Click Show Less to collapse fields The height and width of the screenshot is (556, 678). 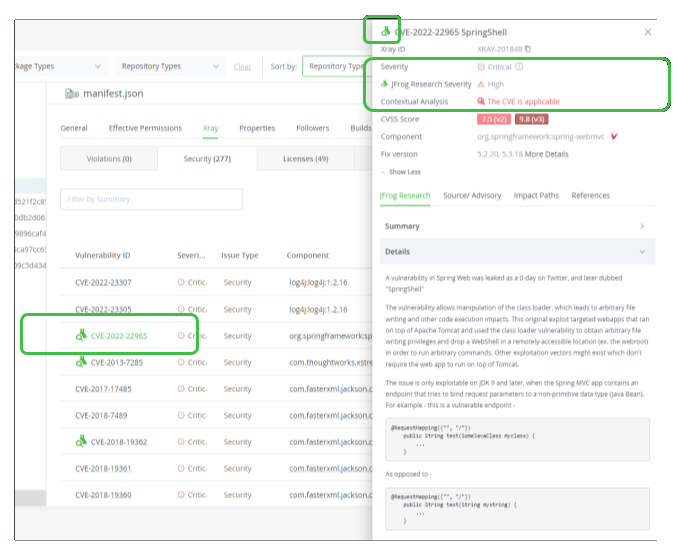[x=400, y=172]
